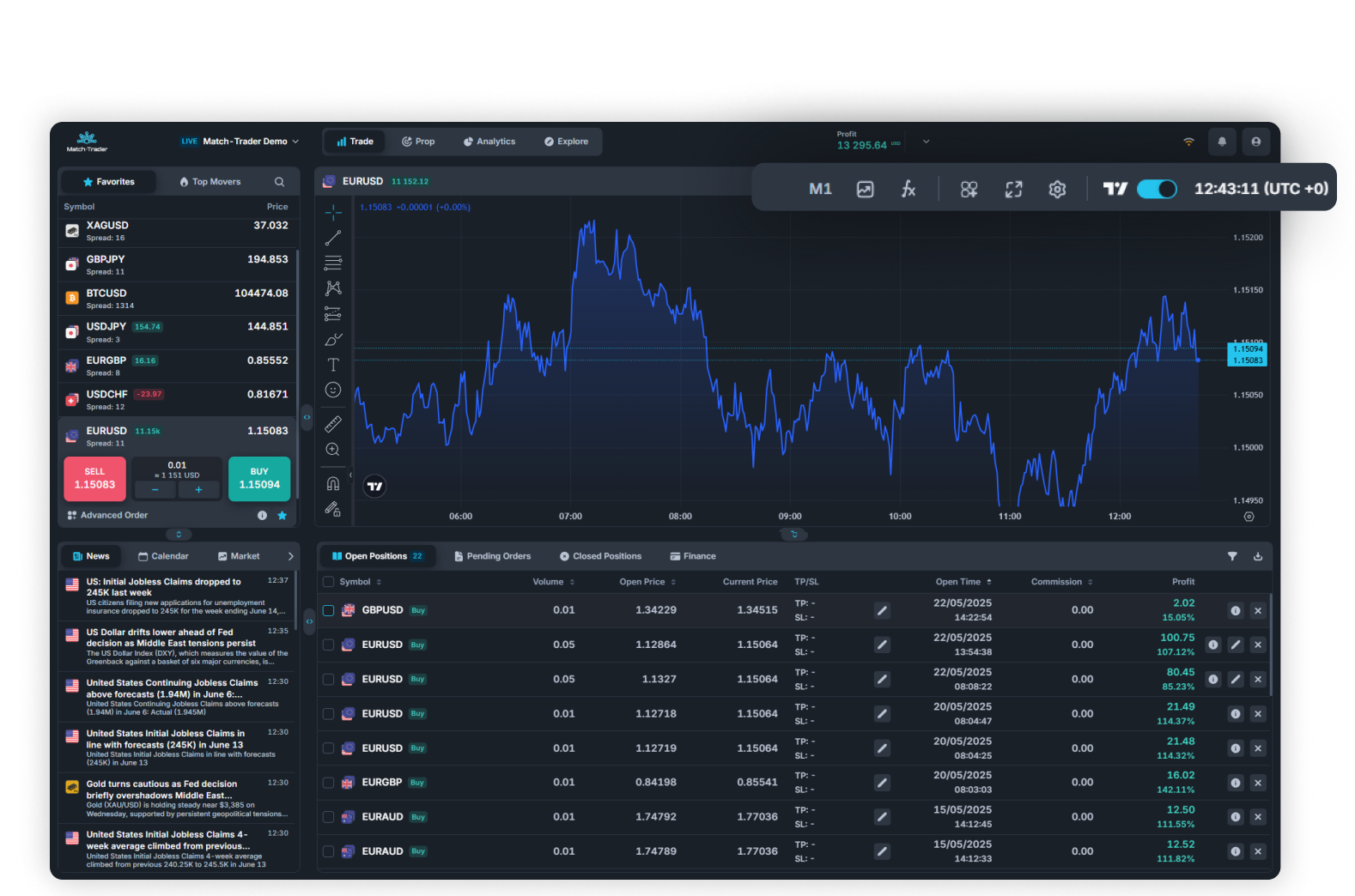Screen dimensions: 1355x896
Task: Open chart settings gear icon
Action: click(x=1057, y=189)
